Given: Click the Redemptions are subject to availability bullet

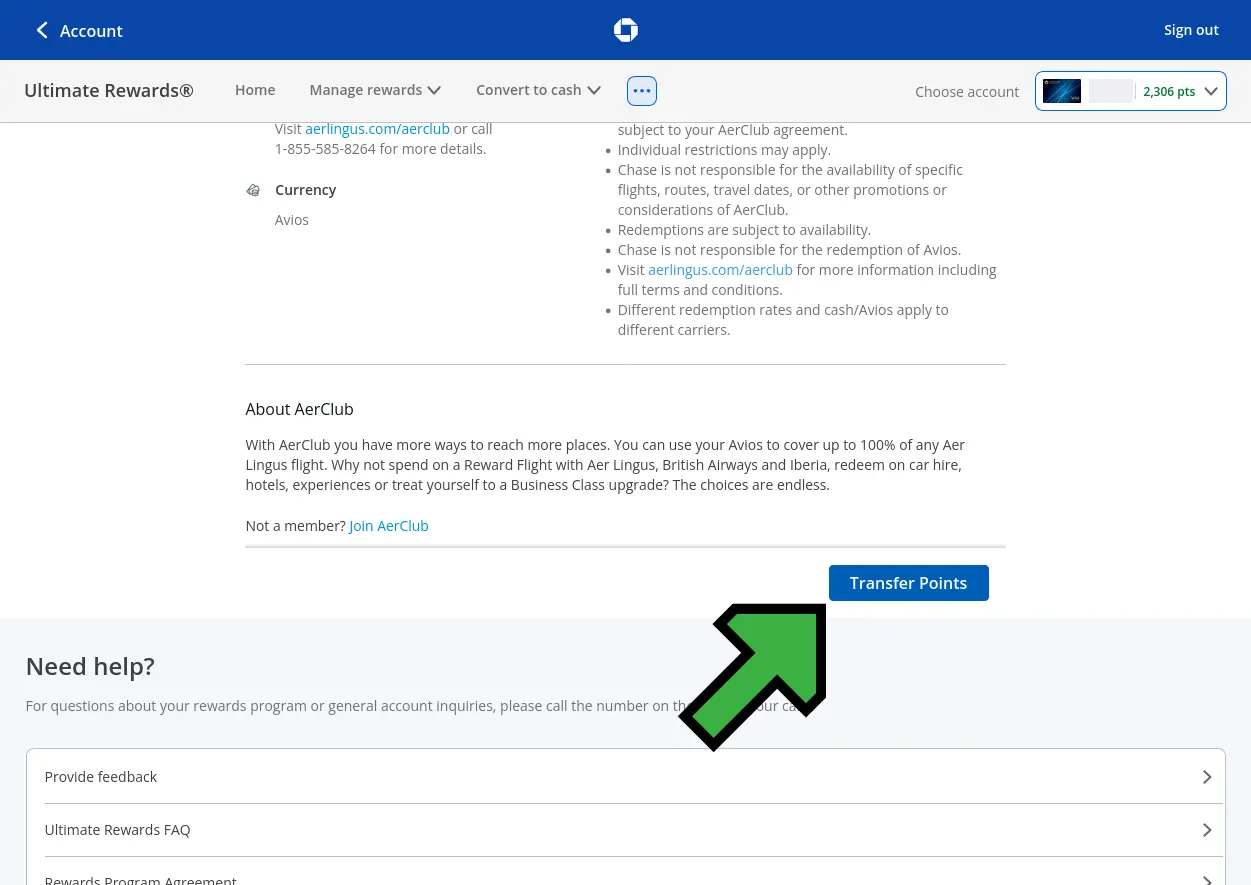Looking at the screenshot, I should (744, 230).
